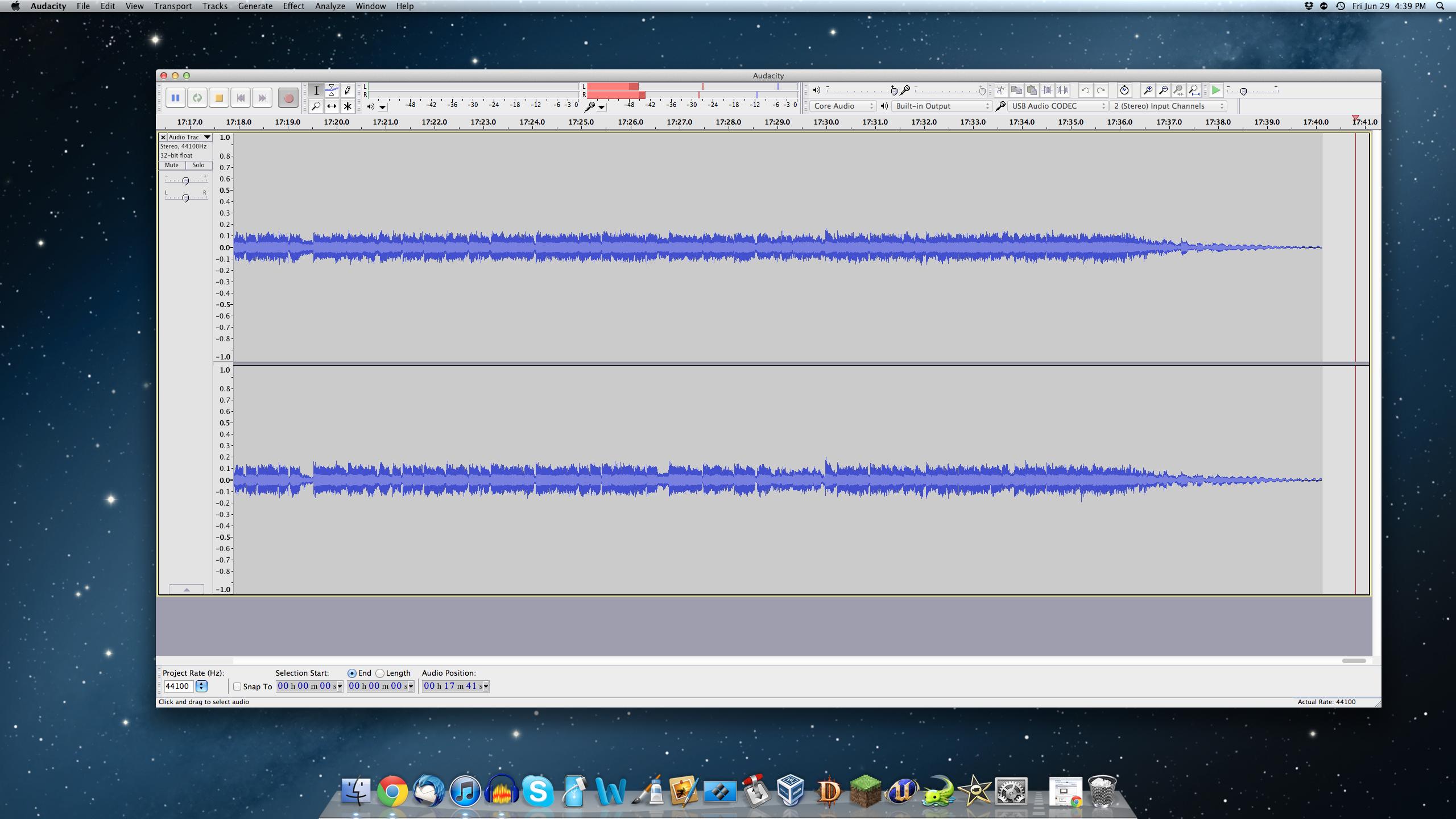Open the Core Audio host dropdown
The width and height of the screenshot is (1456, 819).
pos(842,106)
